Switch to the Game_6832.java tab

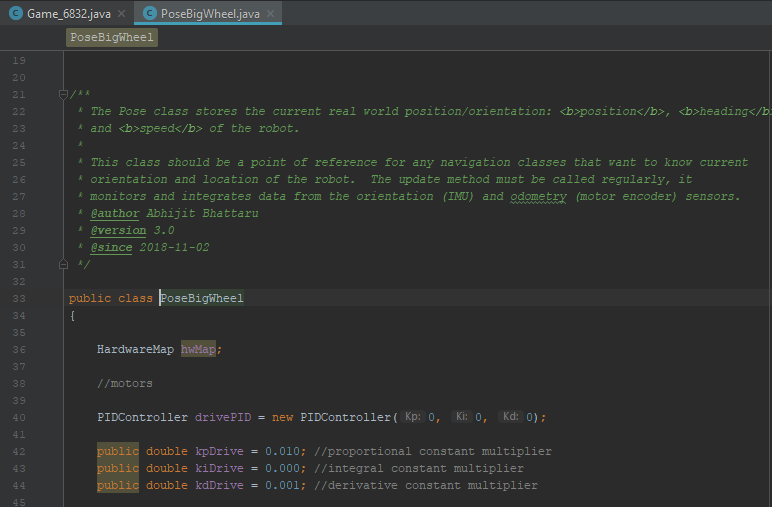pyautogui.click(x=69, y=14)
